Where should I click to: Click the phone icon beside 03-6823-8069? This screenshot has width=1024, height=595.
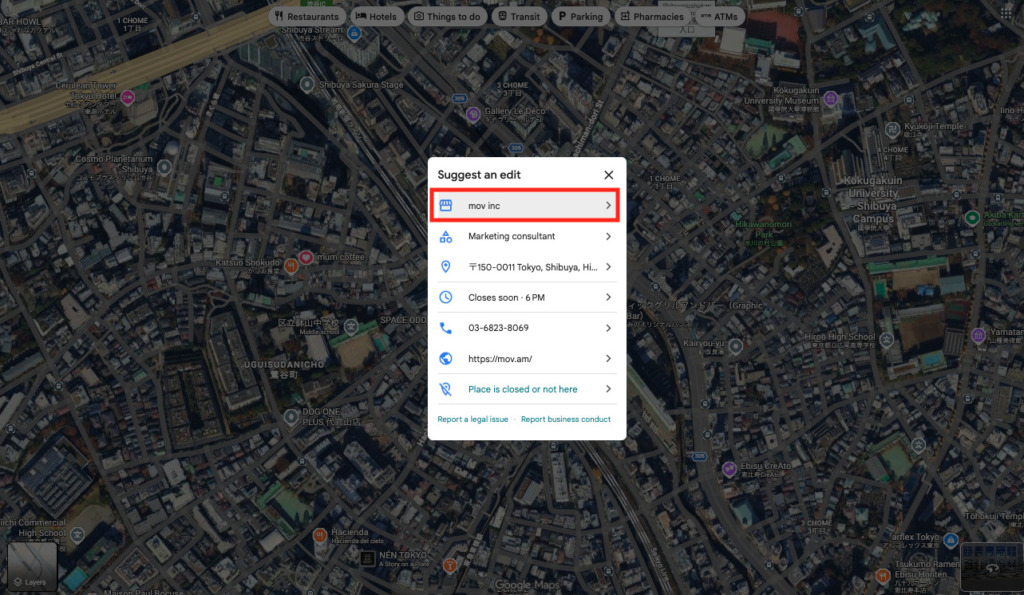coord(446,328)
